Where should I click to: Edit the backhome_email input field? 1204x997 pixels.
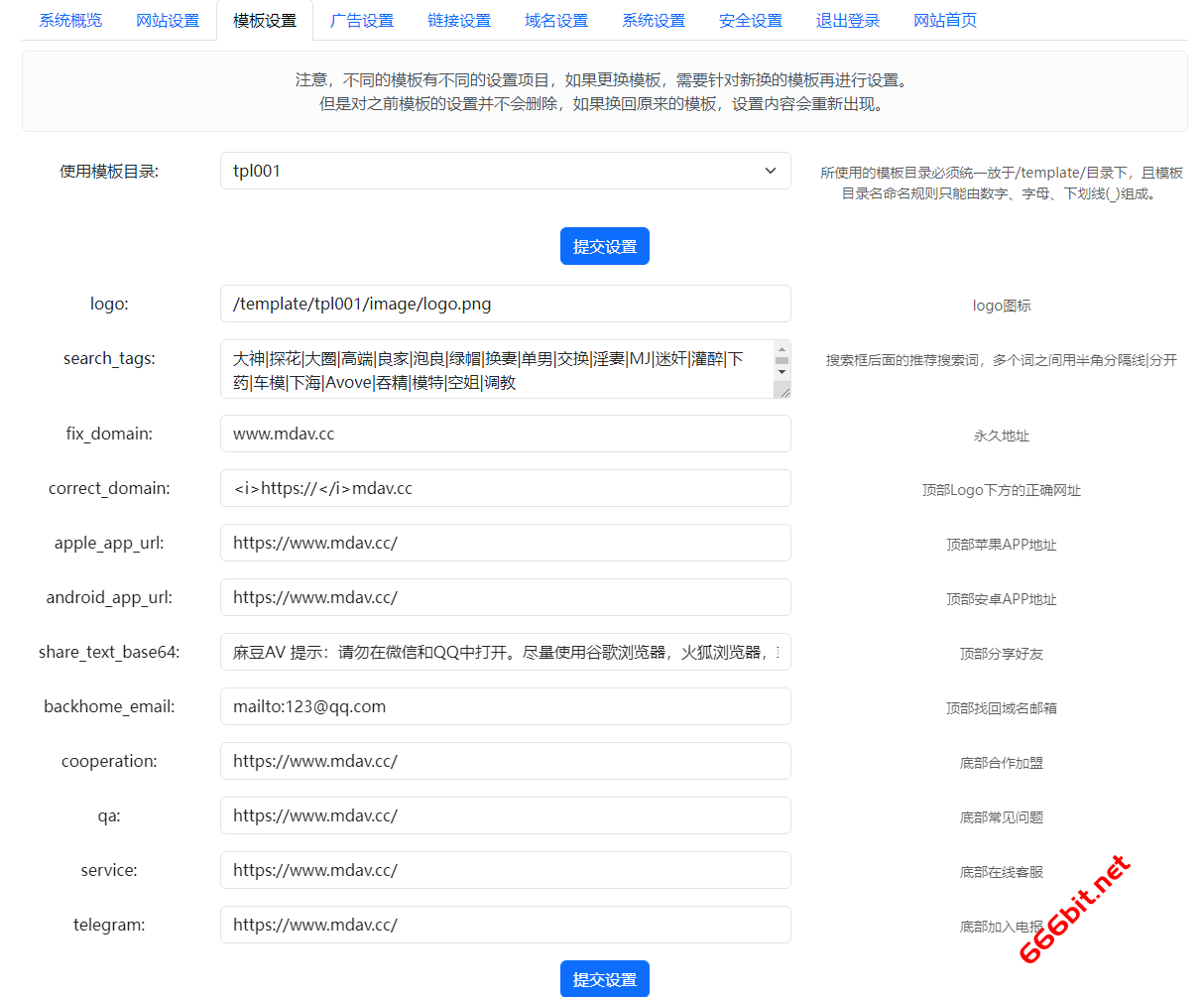pyautogui.click(x=505, y=706)
